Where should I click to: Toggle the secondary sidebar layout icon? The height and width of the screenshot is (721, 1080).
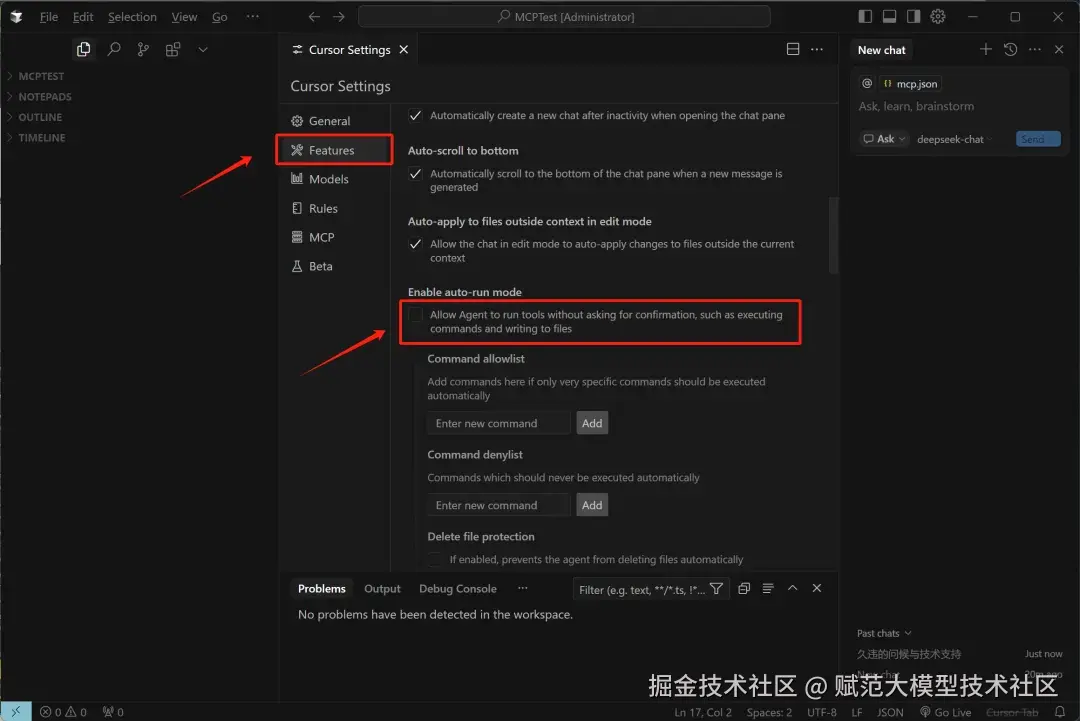point(913,17)
